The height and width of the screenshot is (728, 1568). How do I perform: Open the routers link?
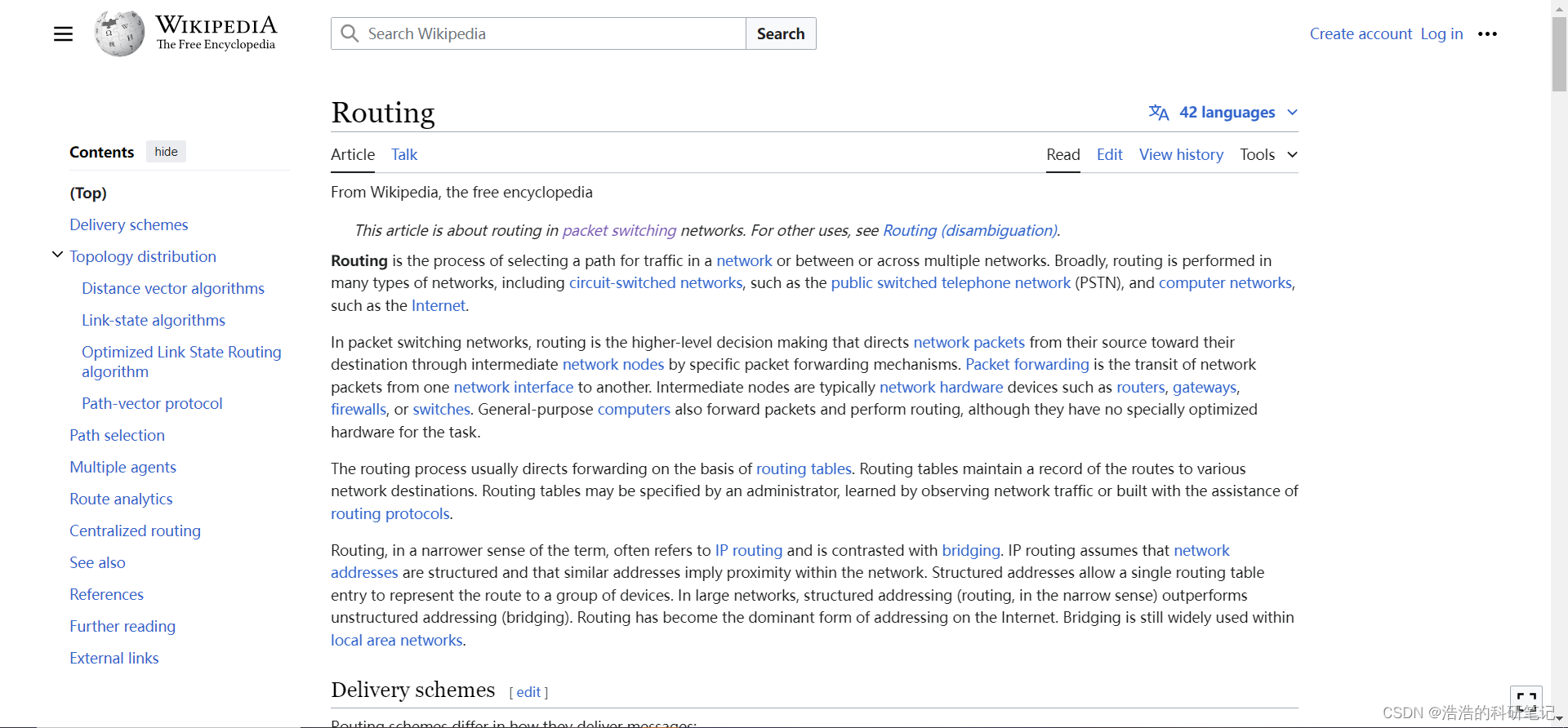tap(1141, 387)
